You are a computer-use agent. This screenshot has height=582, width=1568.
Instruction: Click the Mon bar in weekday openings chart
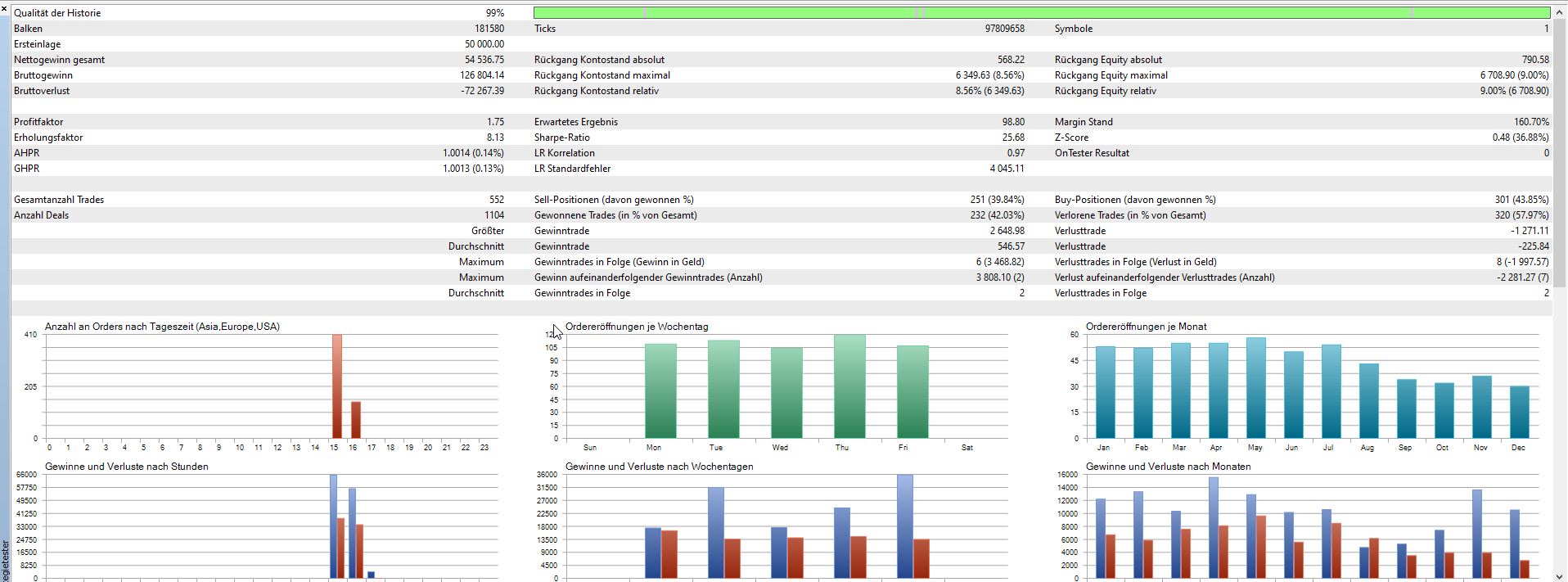tap(660, 390)
